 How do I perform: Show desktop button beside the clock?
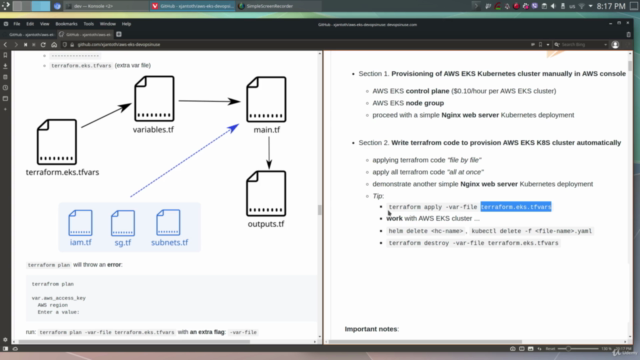634,6
